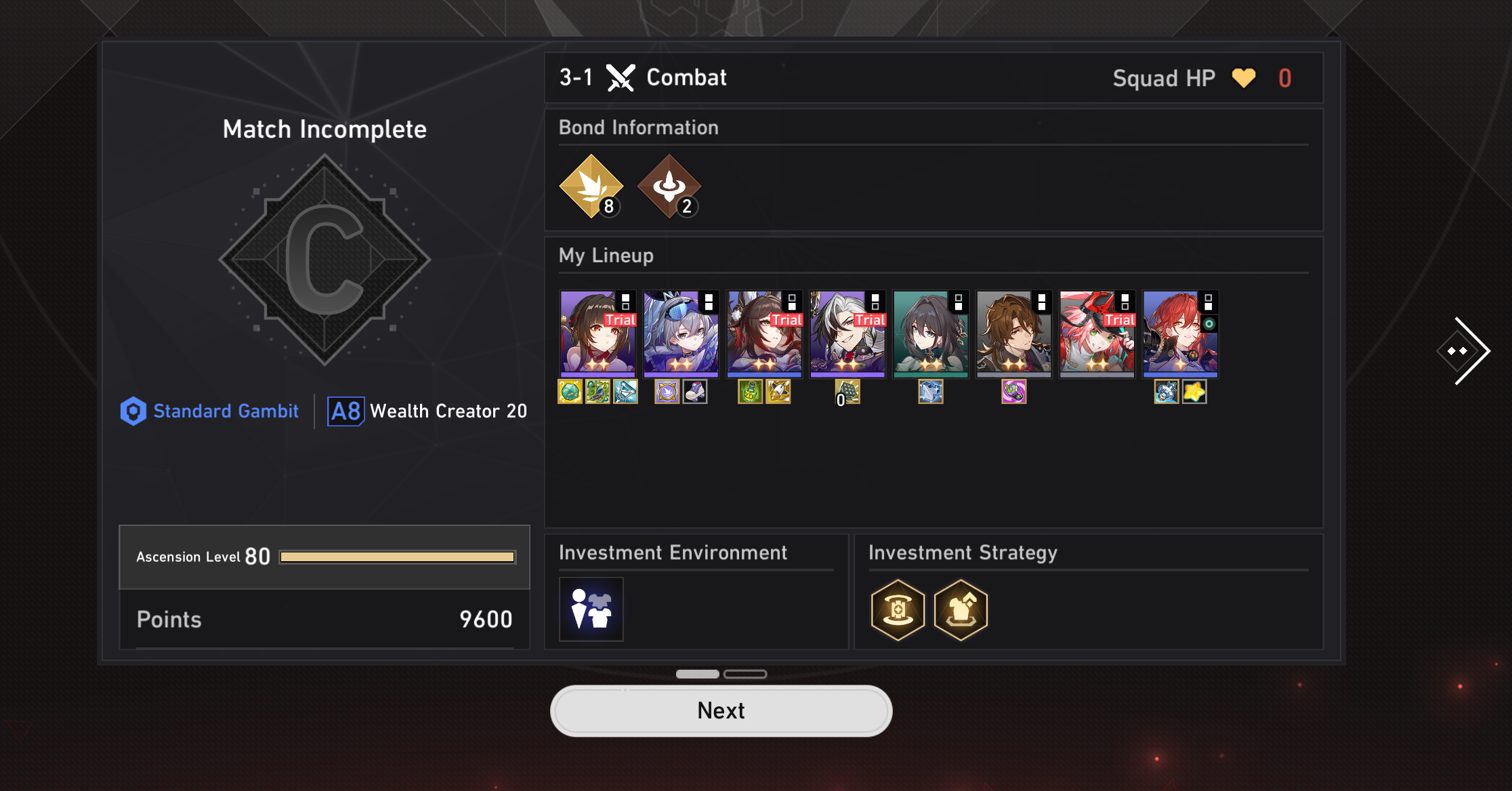Select the first Investment Strategy hexagon icon
Image resolution: width=1512 pixels, height=791 pixels.
[898, 610]
